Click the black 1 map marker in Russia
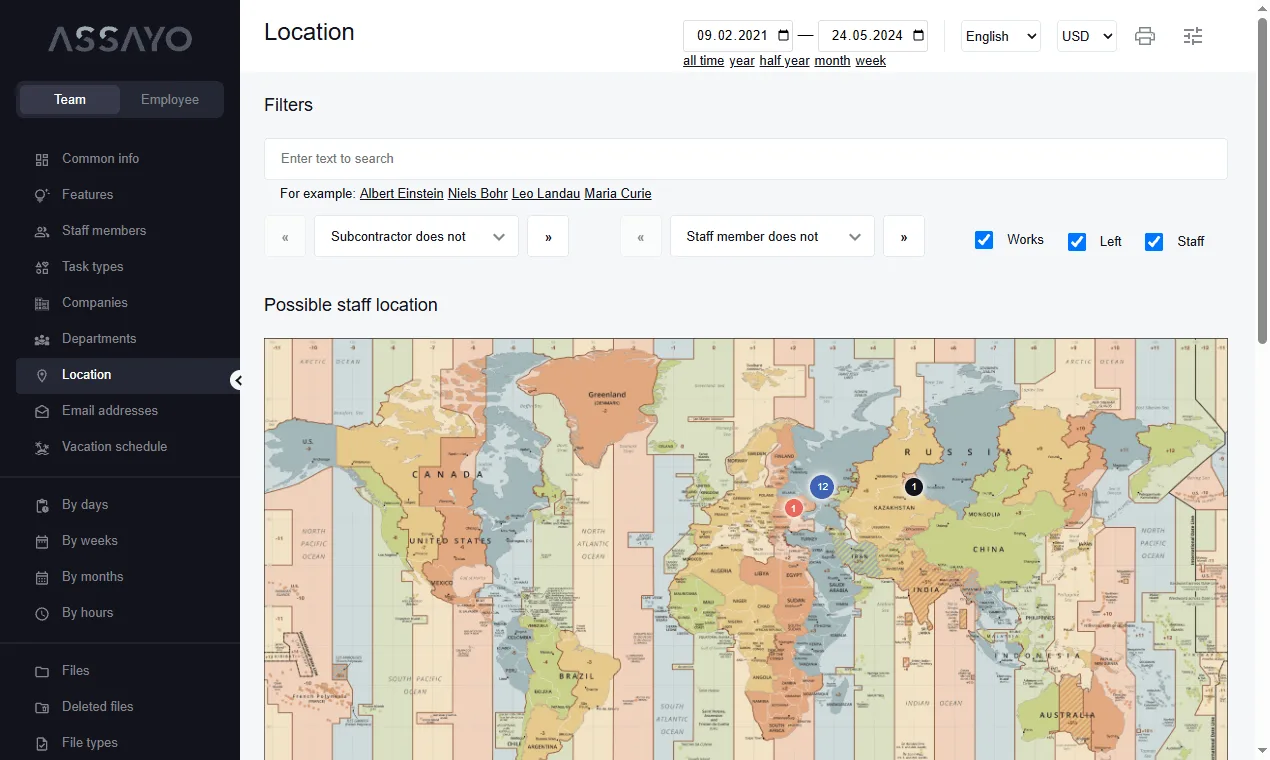1270x760 pixels. tap(913, 487)
